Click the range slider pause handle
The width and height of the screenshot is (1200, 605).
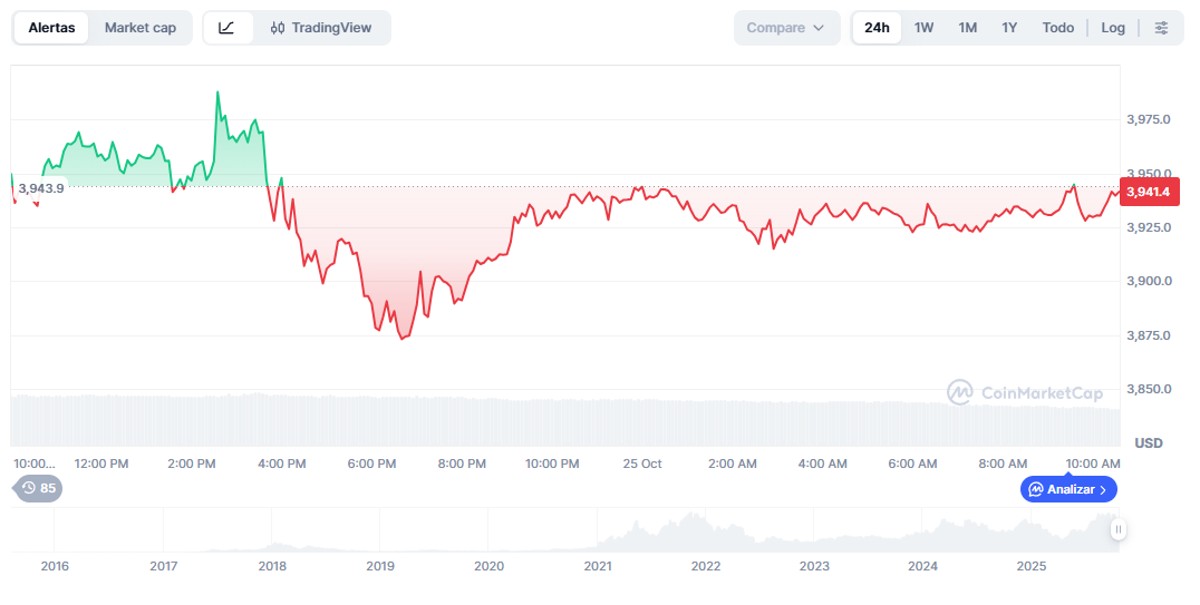1118,530
